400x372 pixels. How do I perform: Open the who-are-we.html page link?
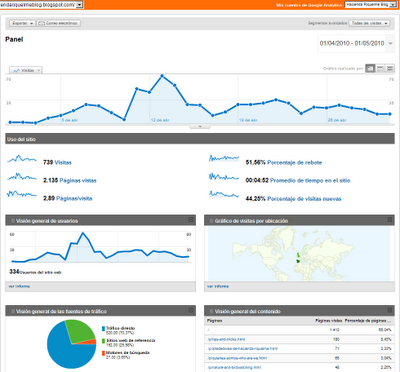coord(237,358)
